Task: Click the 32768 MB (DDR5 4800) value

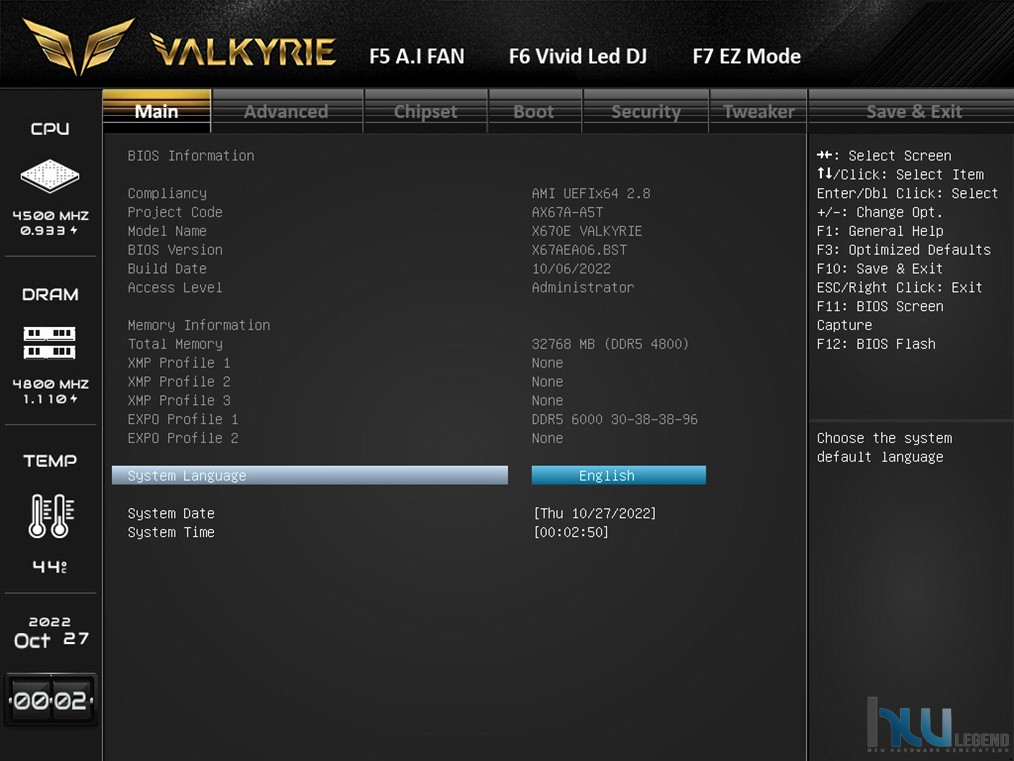Action: coord(610,344)
